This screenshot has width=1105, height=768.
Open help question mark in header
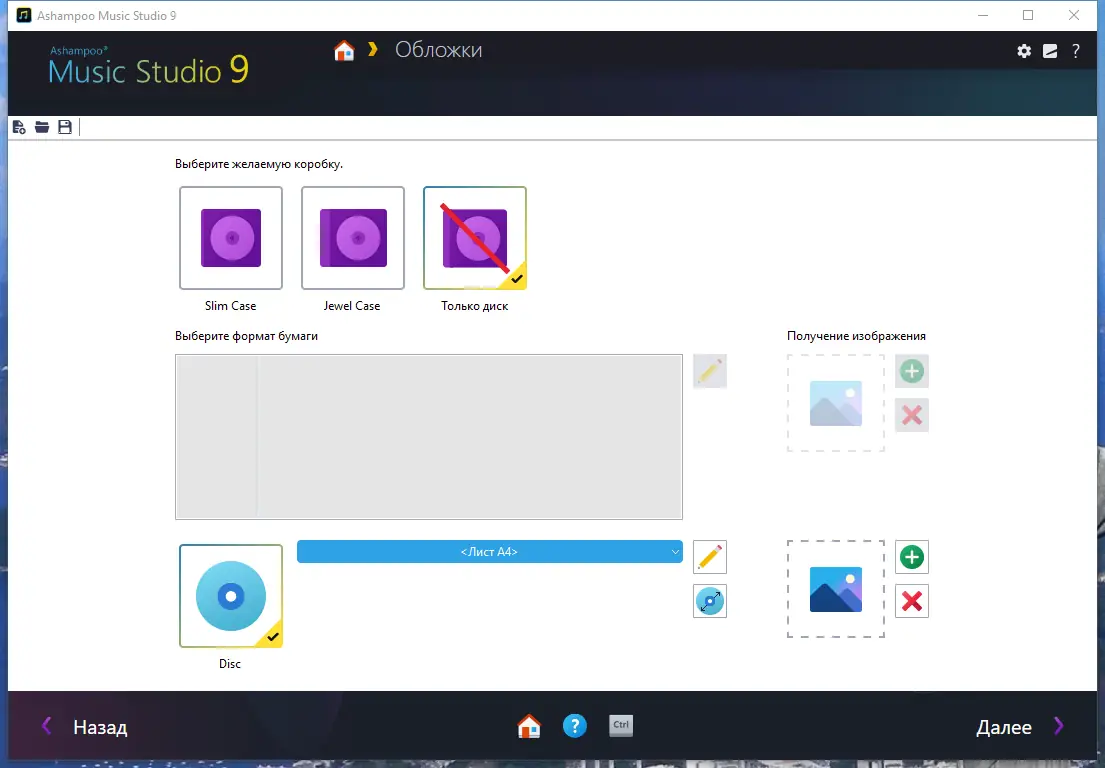pos(1075,51)
